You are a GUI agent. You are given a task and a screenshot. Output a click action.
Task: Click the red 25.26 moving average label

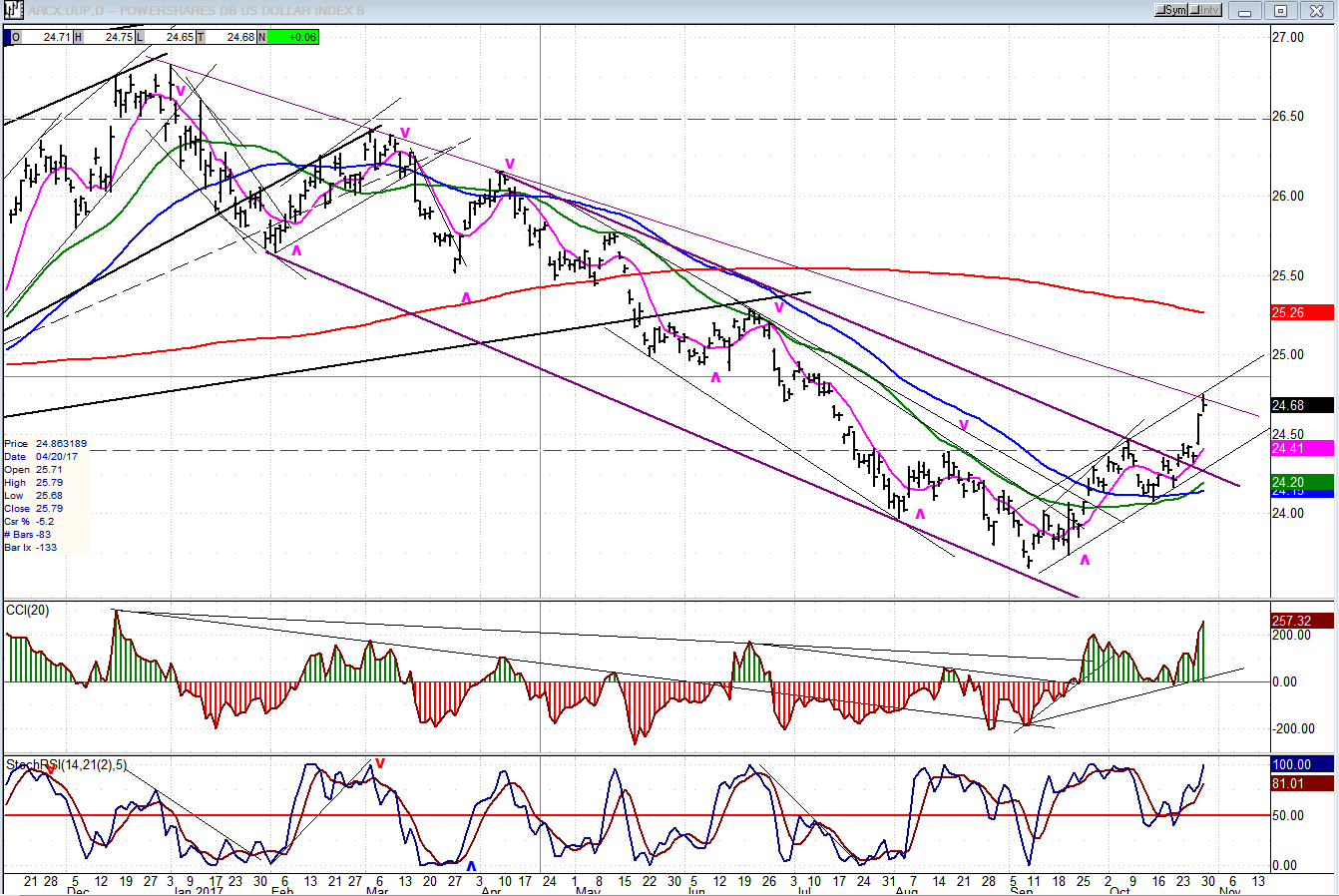coord(1302,312)
